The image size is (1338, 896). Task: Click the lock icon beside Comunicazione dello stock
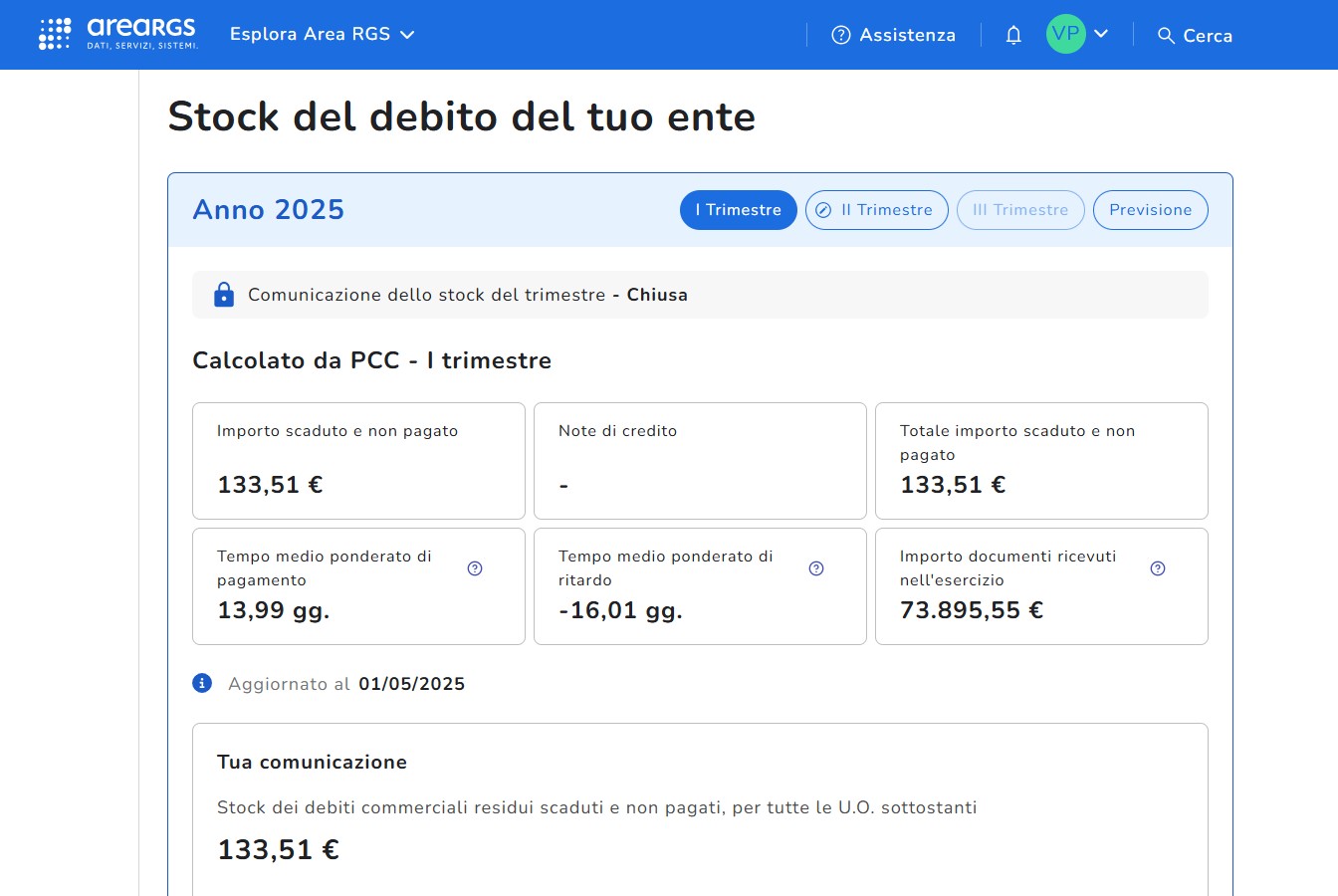(224, 295)
